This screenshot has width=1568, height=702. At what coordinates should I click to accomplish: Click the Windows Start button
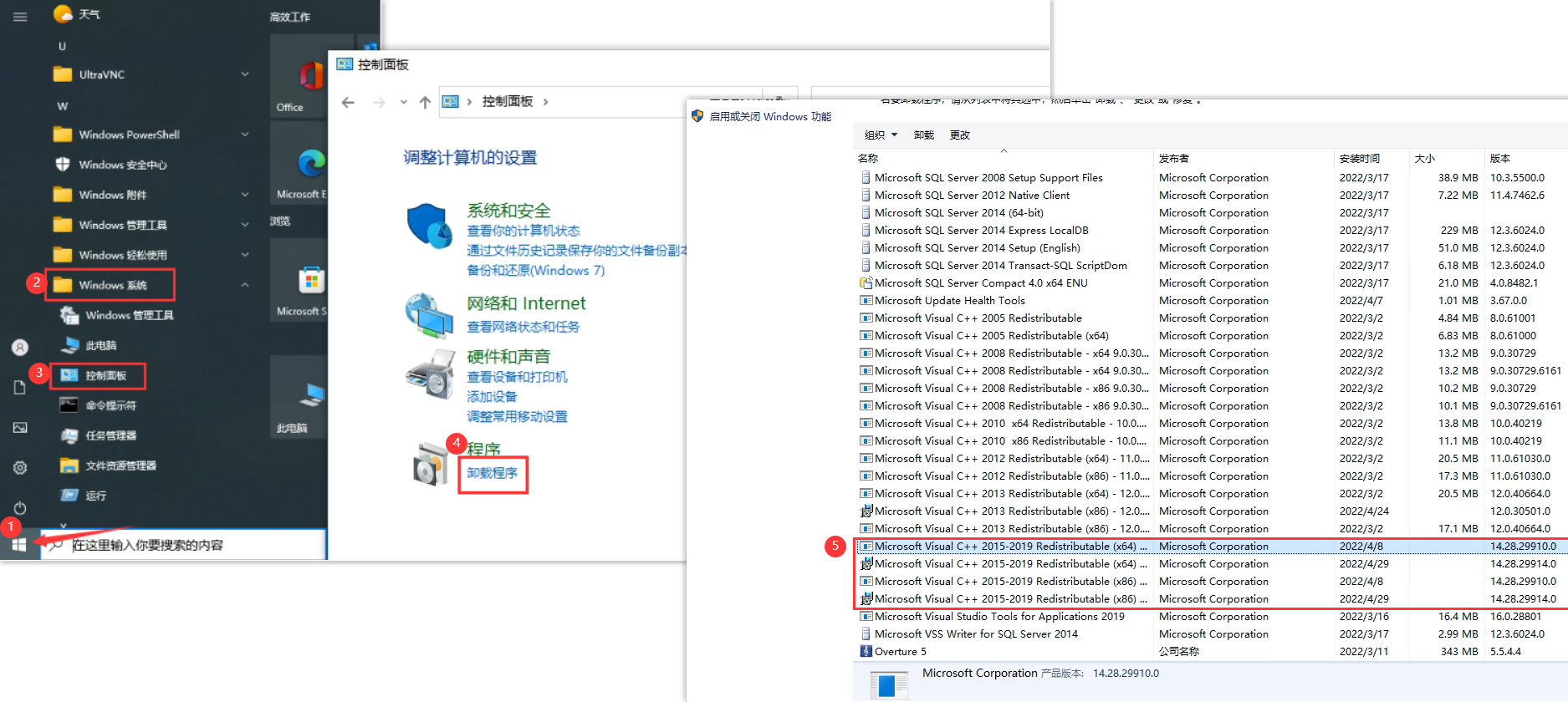coord(18,545)
